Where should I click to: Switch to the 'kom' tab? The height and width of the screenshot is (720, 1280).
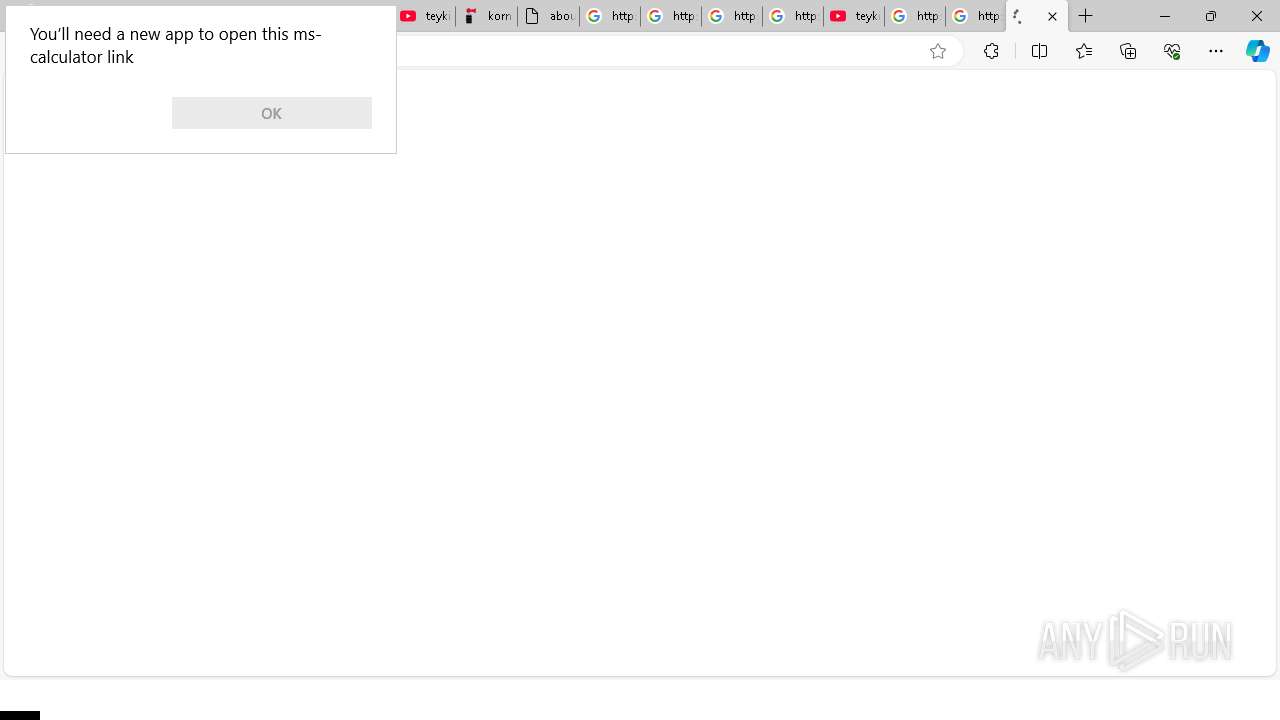tap(487, 16)
